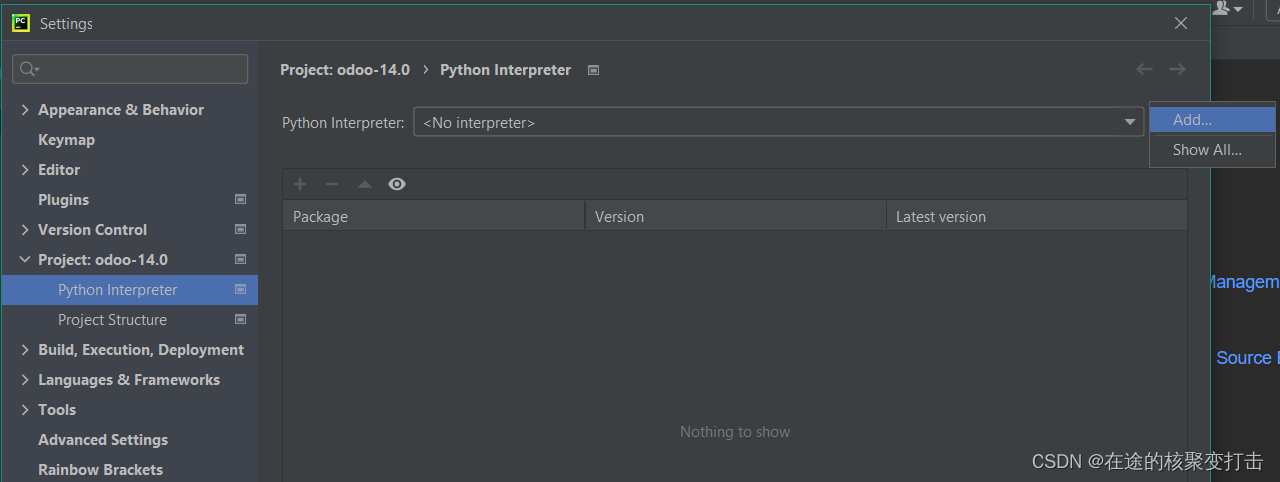
Task: Click the Version Control label
Action: tap(92, 230)
